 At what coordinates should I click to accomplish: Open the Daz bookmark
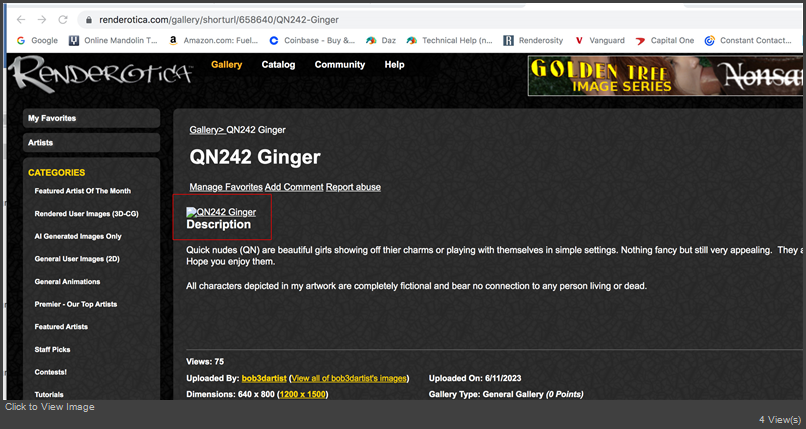pyautogui.click(x=381, y=40)
